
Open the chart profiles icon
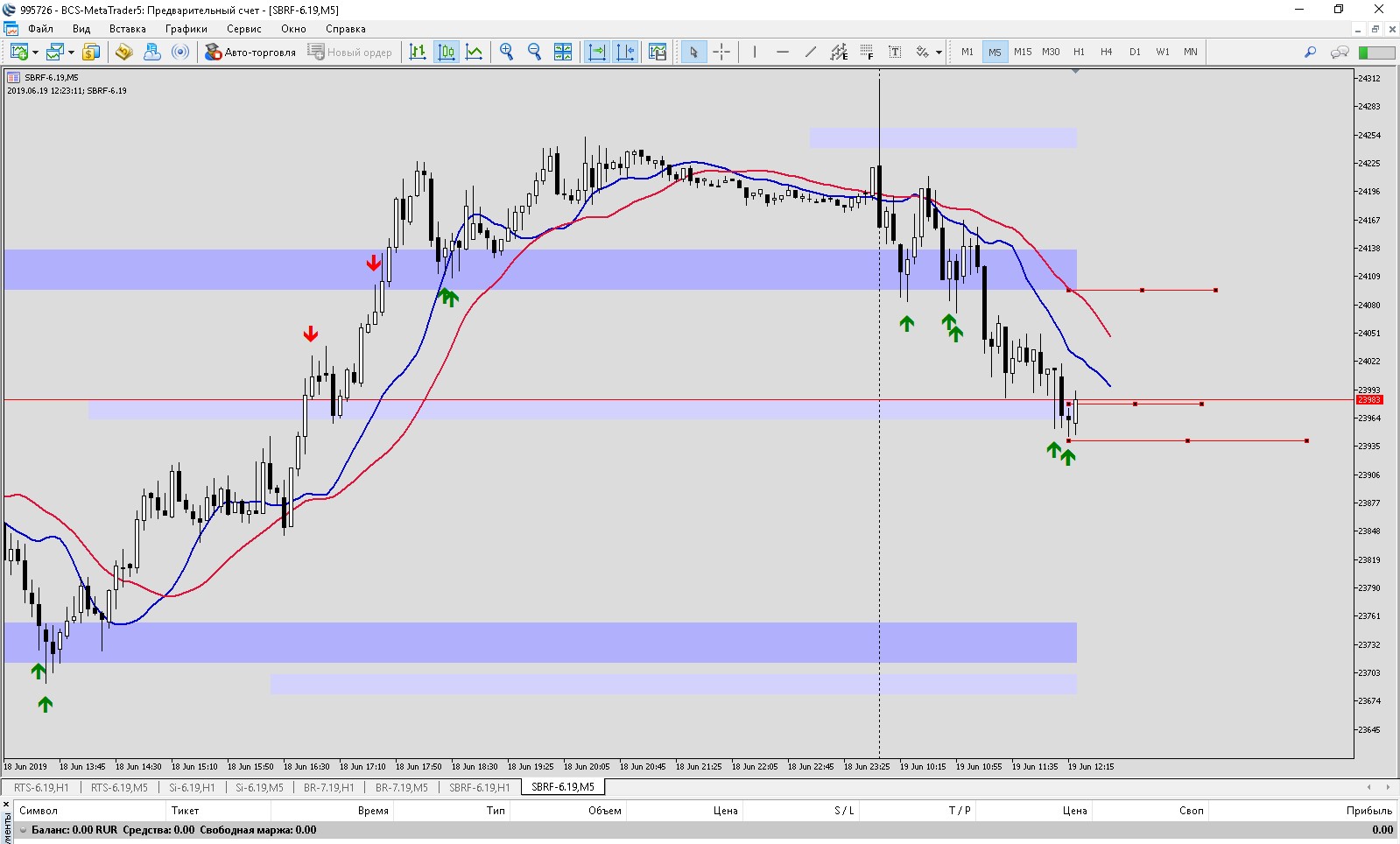pyautogui.click(x=54, y=53)
